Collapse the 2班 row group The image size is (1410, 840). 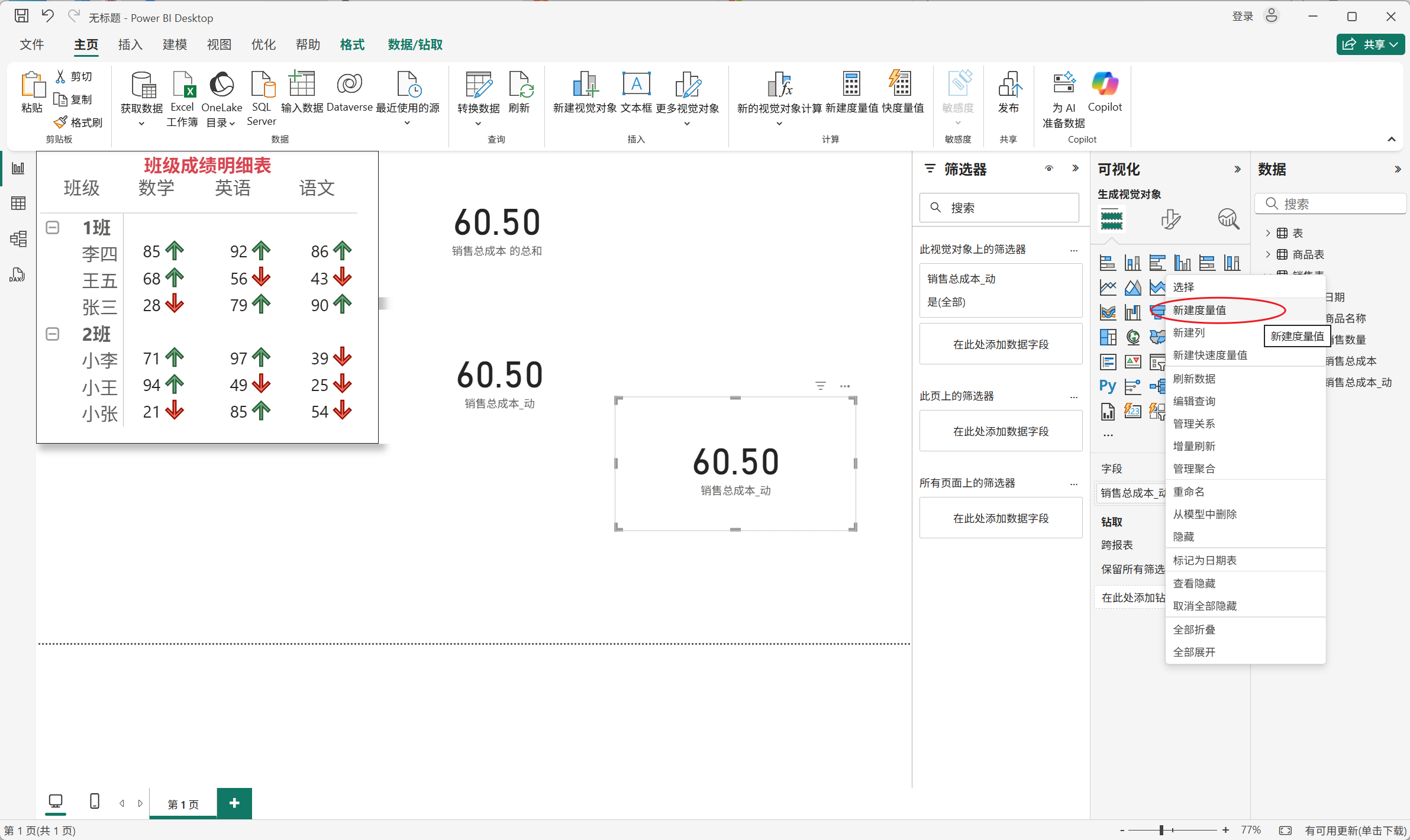pos(53,334)
